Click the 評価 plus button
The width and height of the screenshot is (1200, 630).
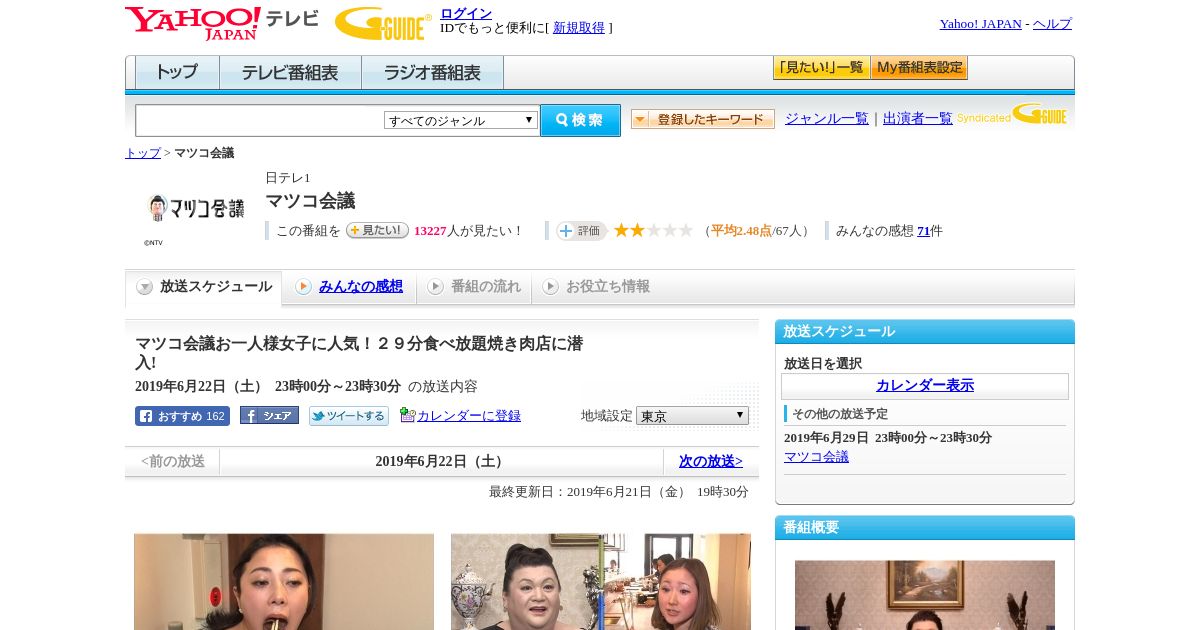(581, 230)
